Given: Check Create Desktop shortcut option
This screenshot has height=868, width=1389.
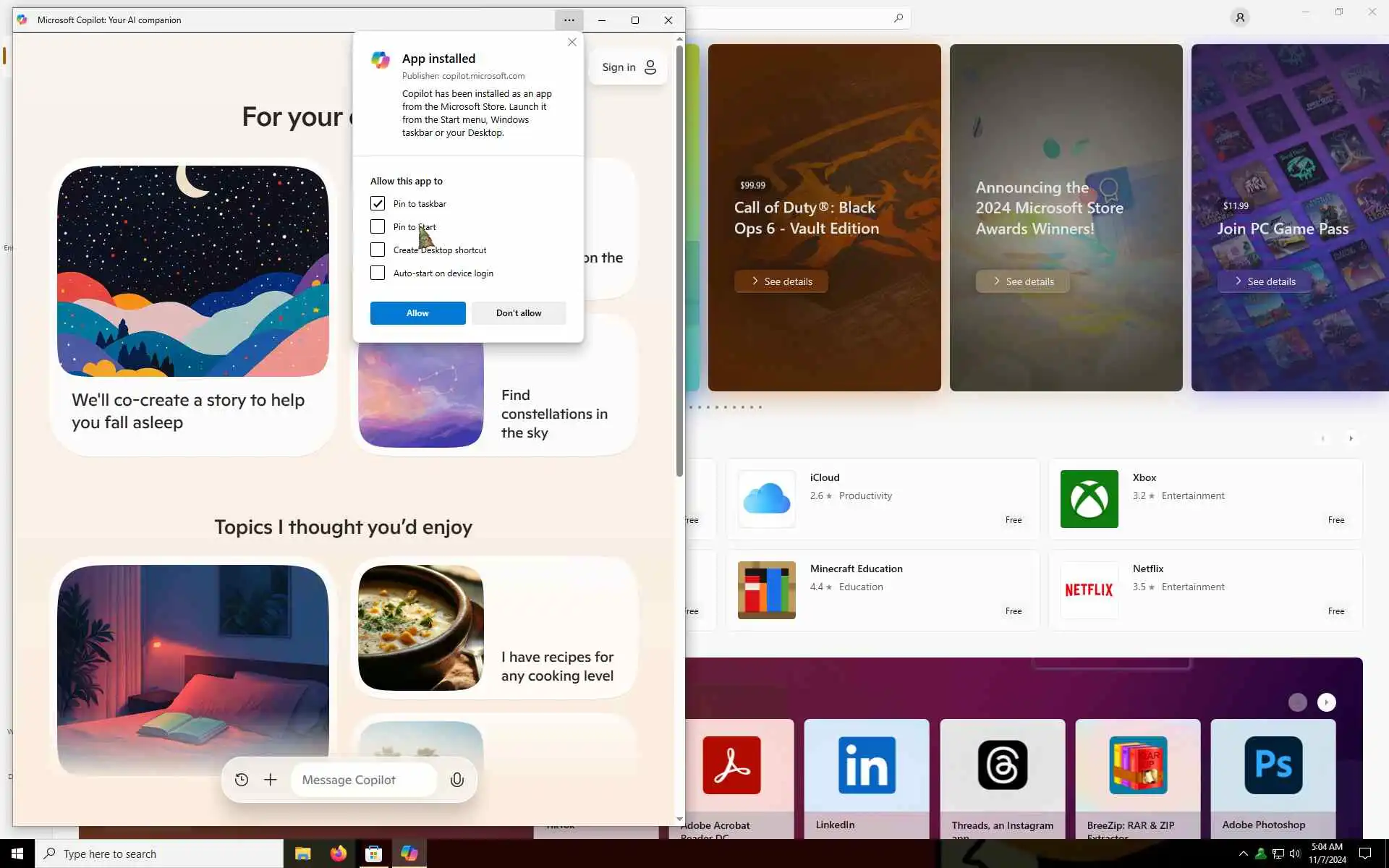Looking at the screenshot, I should [x=378, y=250].
